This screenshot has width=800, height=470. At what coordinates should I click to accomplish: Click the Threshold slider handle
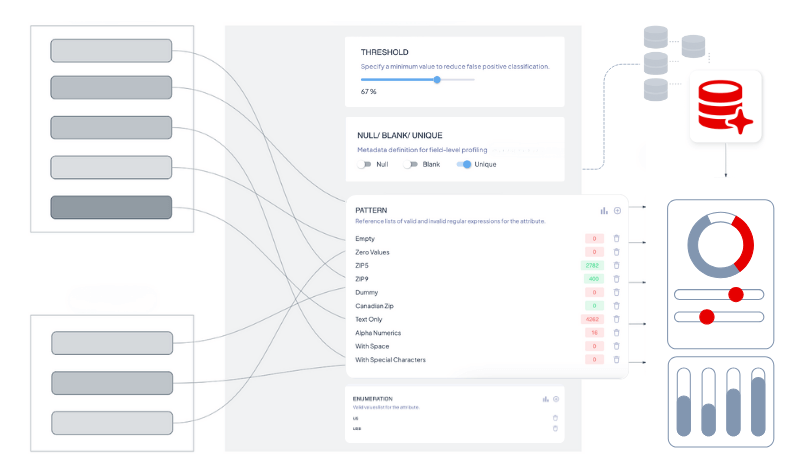(437, 79)
